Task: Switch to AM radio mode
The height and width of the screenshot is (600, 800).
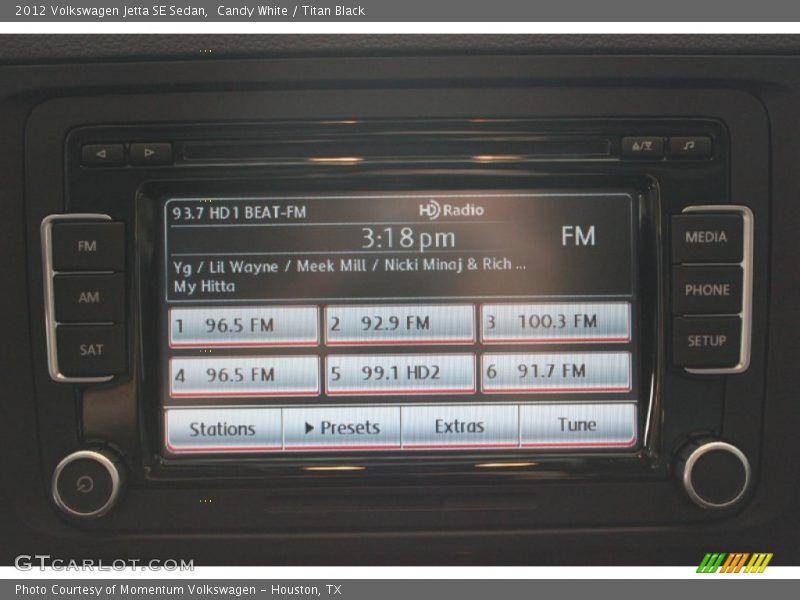Action: tap(87, 295)
